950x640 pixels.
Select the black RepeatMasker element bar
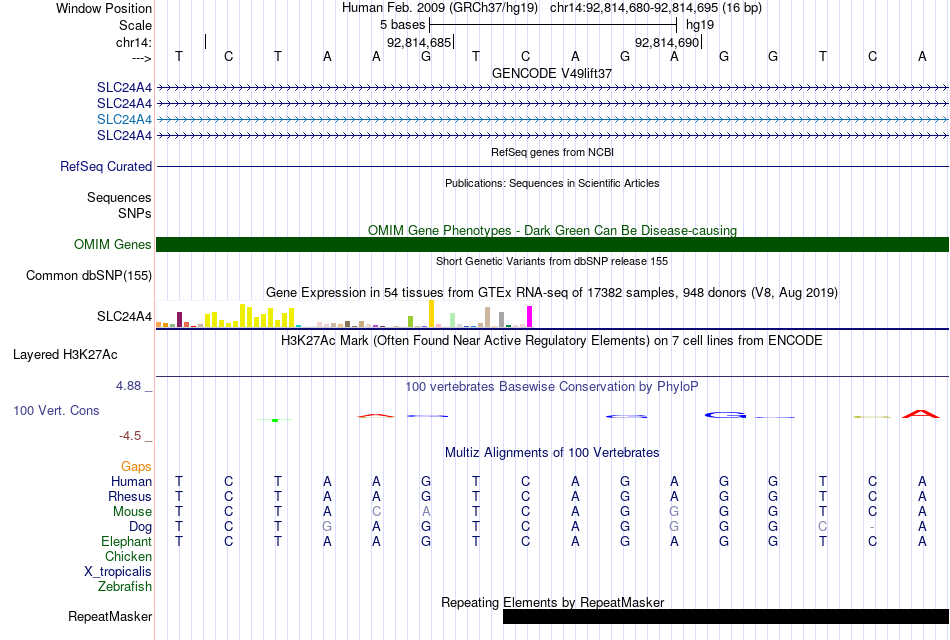(726, 616)
